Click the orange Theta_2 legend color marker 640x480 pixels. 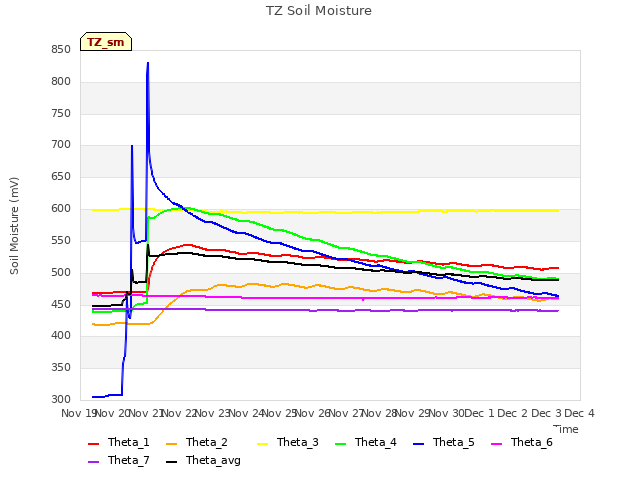click(x=171, y=444)
